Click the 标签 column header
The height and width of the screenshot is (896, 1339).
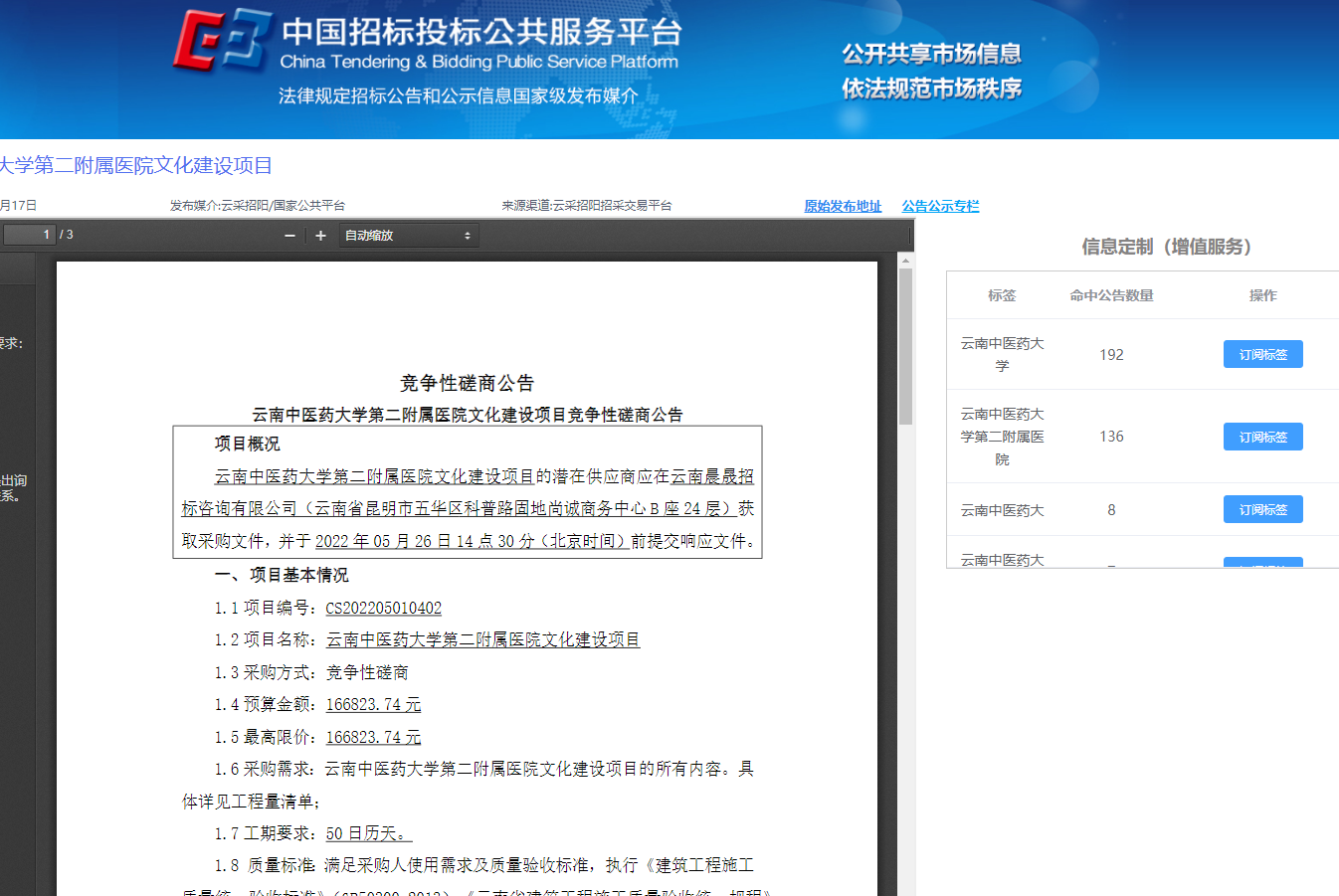pyautogui.click(x=1002, y=295)
